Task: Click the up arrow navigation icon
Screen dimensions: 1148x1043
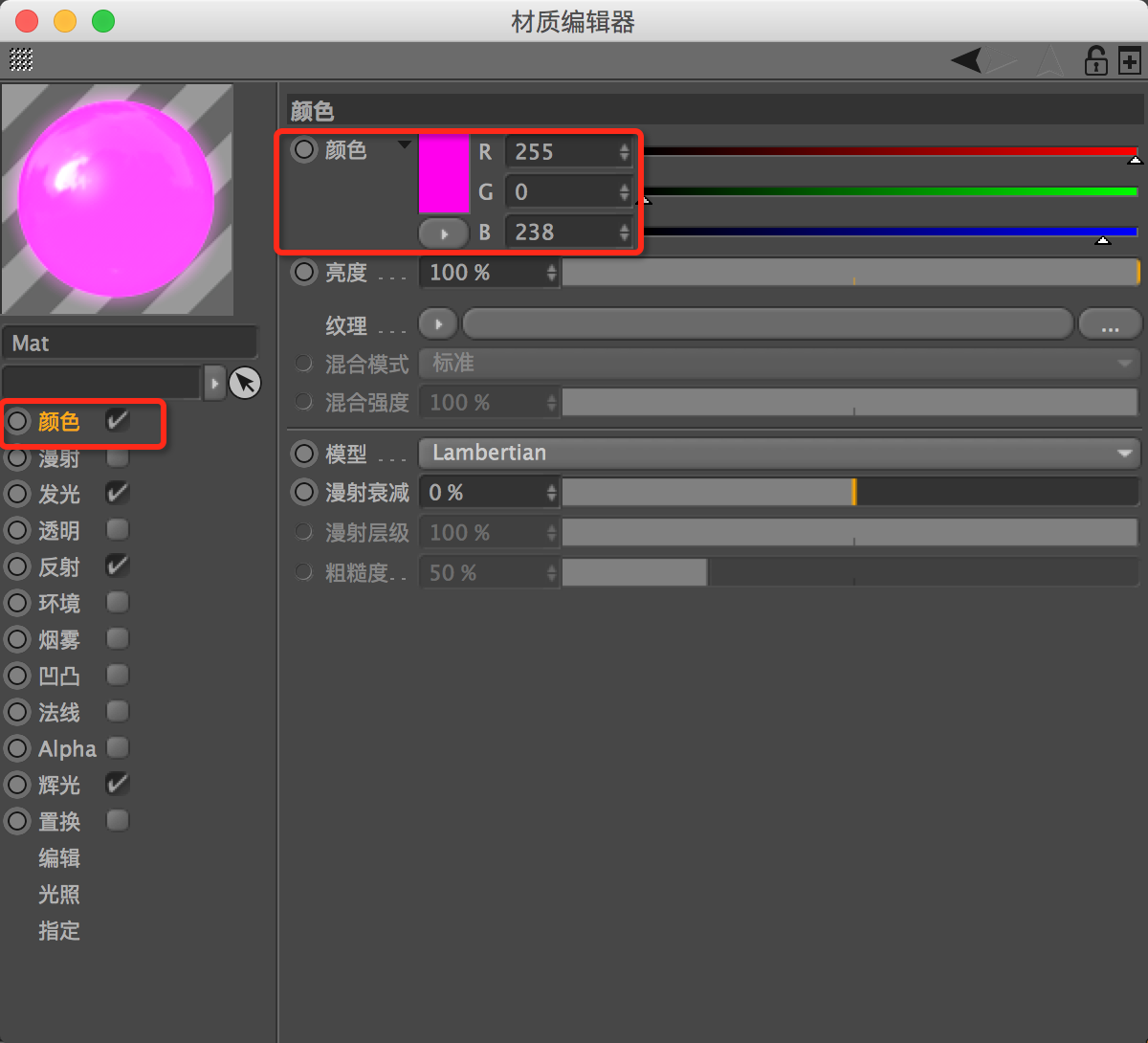Action: 1050,61
